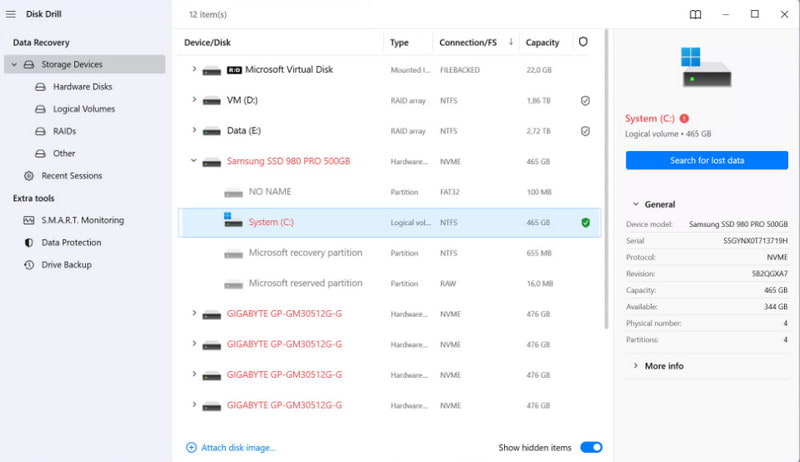Open the RAIDs category
This screenshot has width=800, height=462.
(64, 131)
